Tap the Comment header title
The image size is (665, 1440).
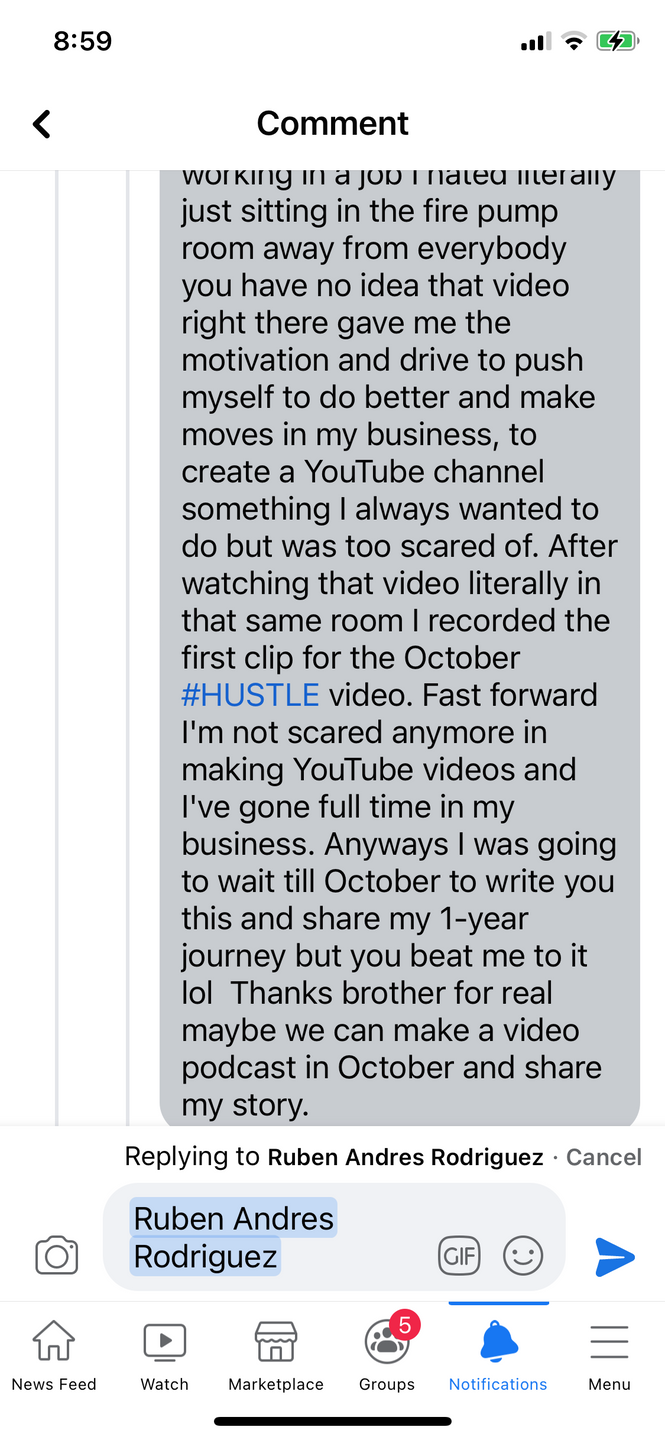(x=332, y=123)
